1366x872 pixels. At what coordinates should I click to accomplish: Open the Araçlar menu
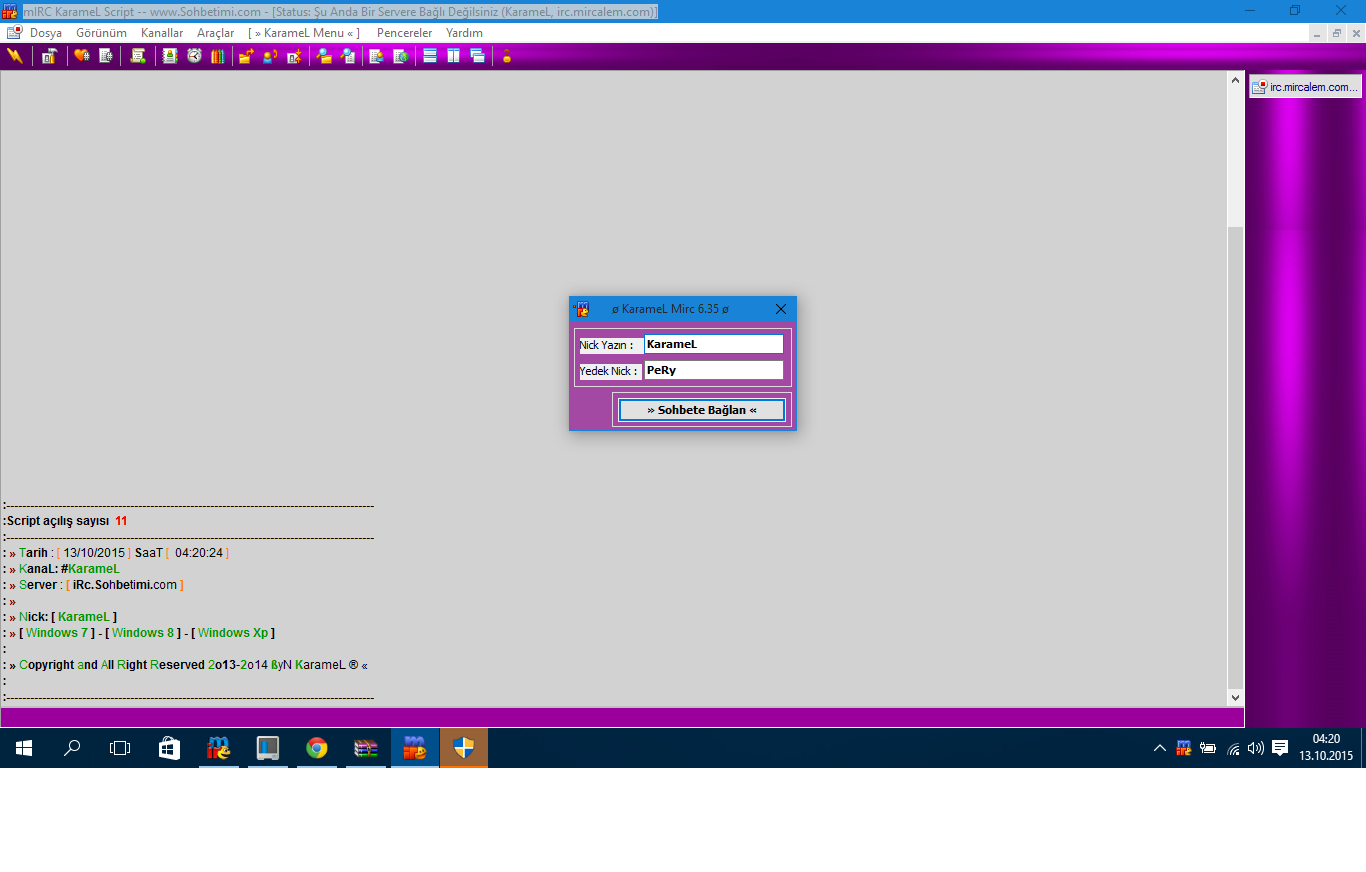pos(215,33)
